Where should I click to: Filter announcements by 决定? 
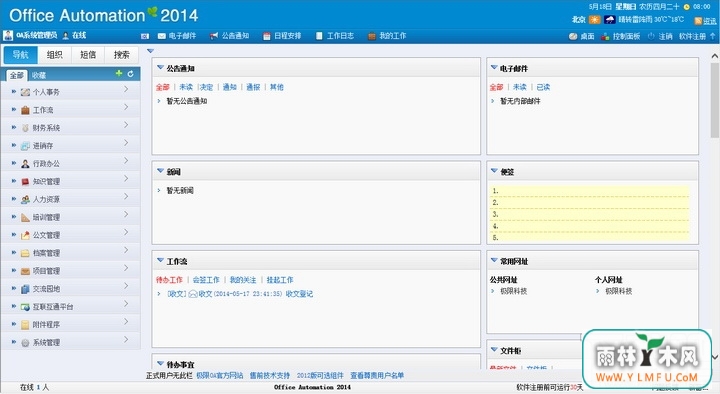207,87
